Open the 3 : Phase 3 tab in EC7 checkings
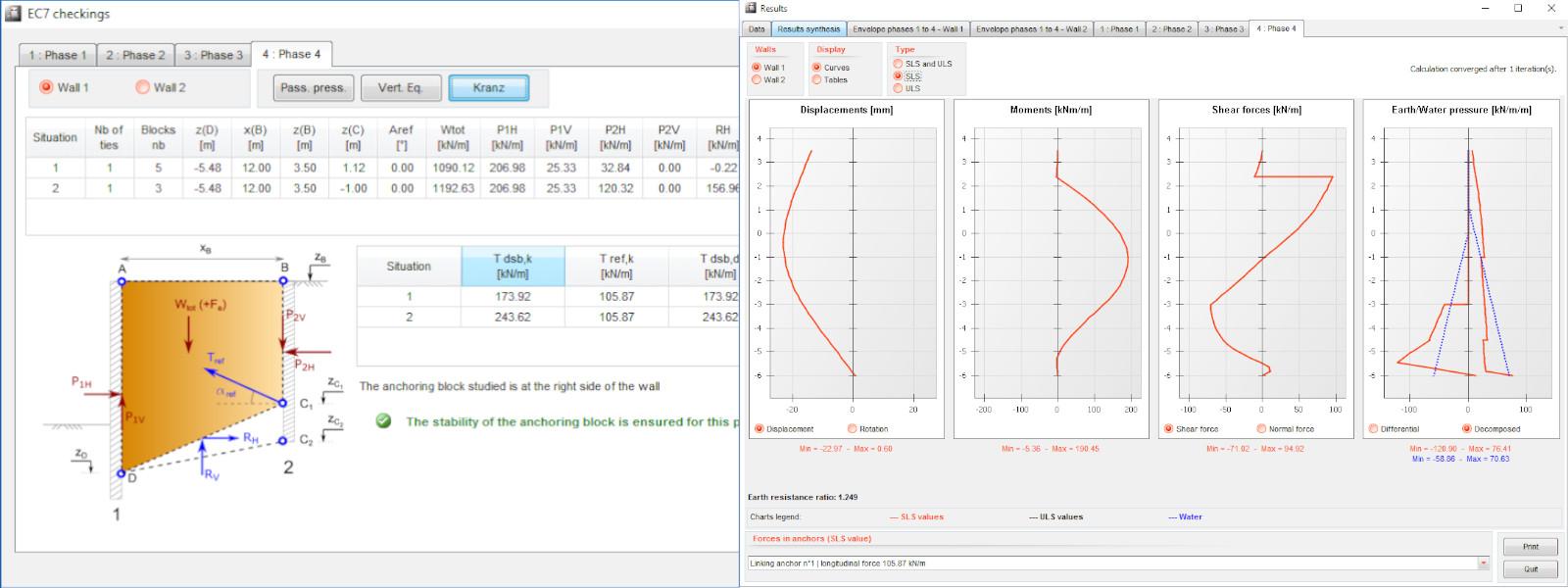Screen dimensions: 1568x588 pyautogui.click(x=214, y=55)
